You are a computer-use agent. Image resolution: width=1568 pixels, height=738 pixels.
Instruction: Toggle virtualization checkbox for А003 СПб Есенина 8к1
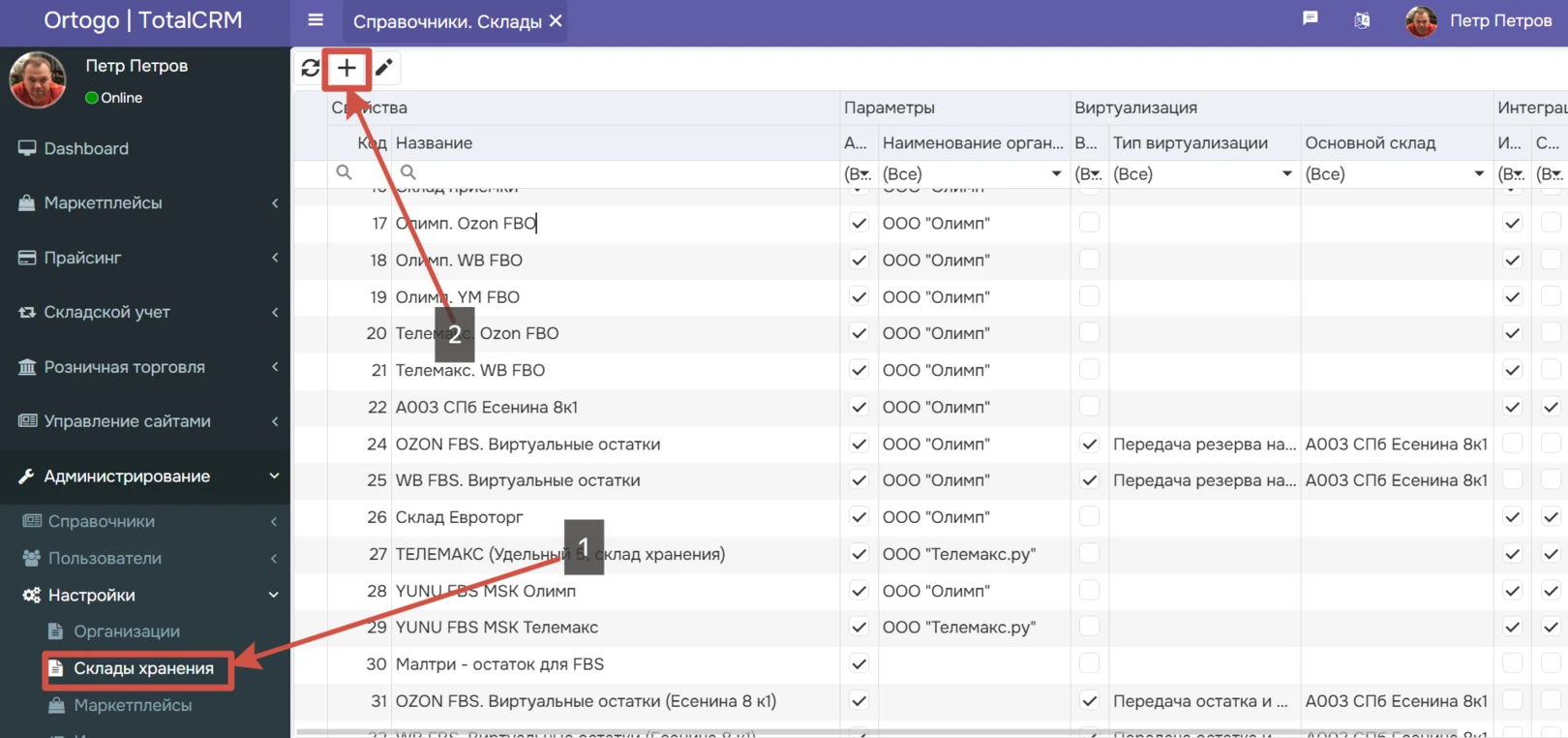pos(1089,407)
